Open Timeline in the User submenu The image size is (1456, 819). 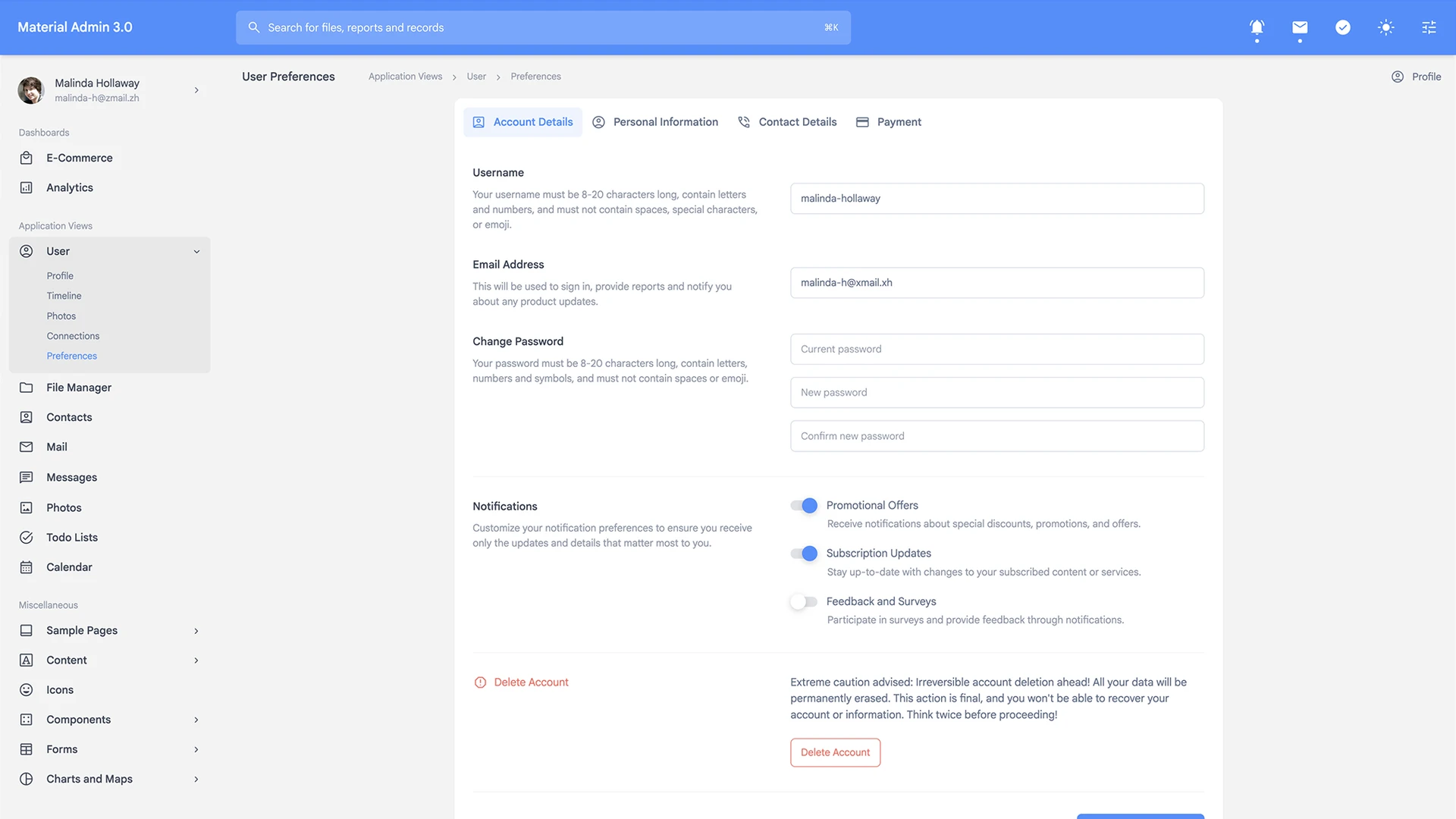click(x=64, y=296)
